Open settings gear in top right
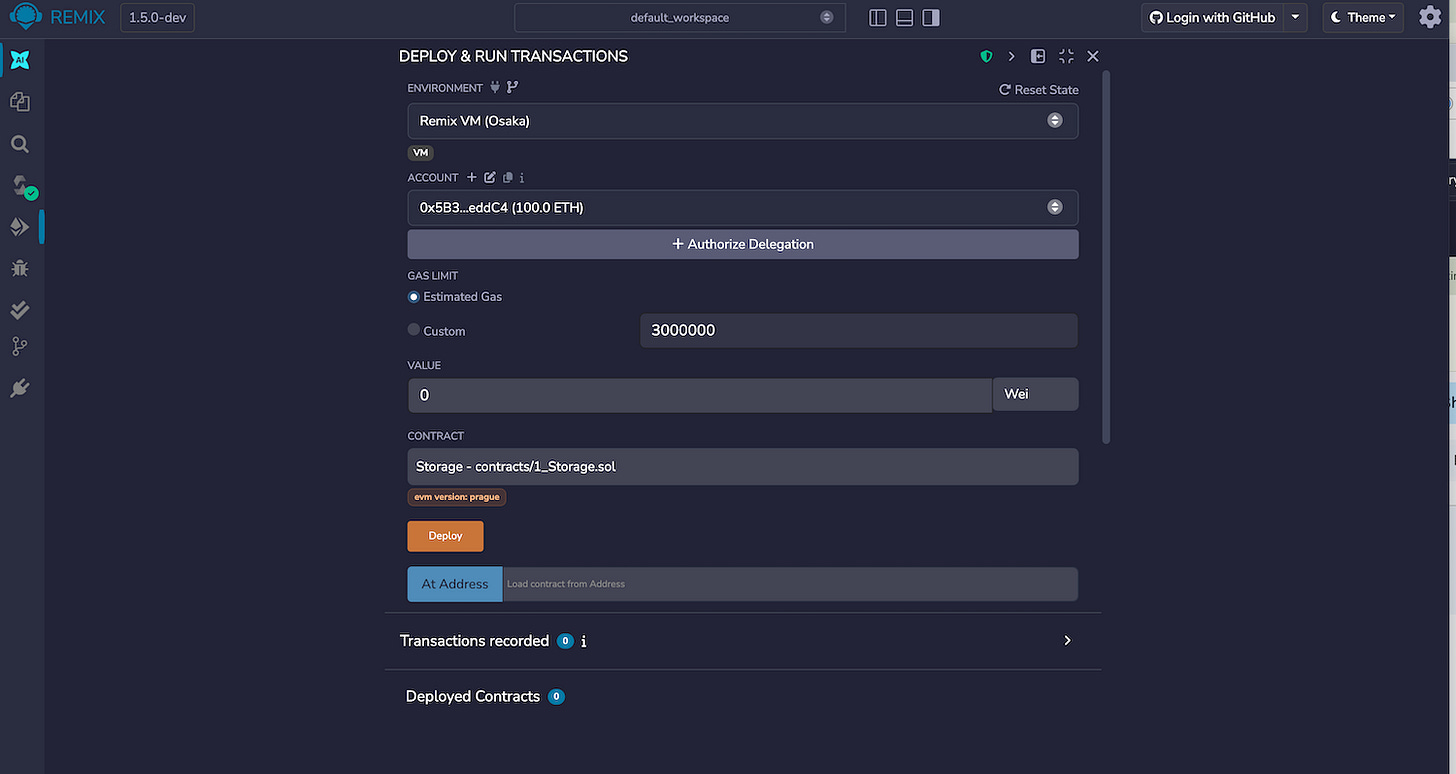The width and height of the screenshot is (1456, 774). 1431,18
